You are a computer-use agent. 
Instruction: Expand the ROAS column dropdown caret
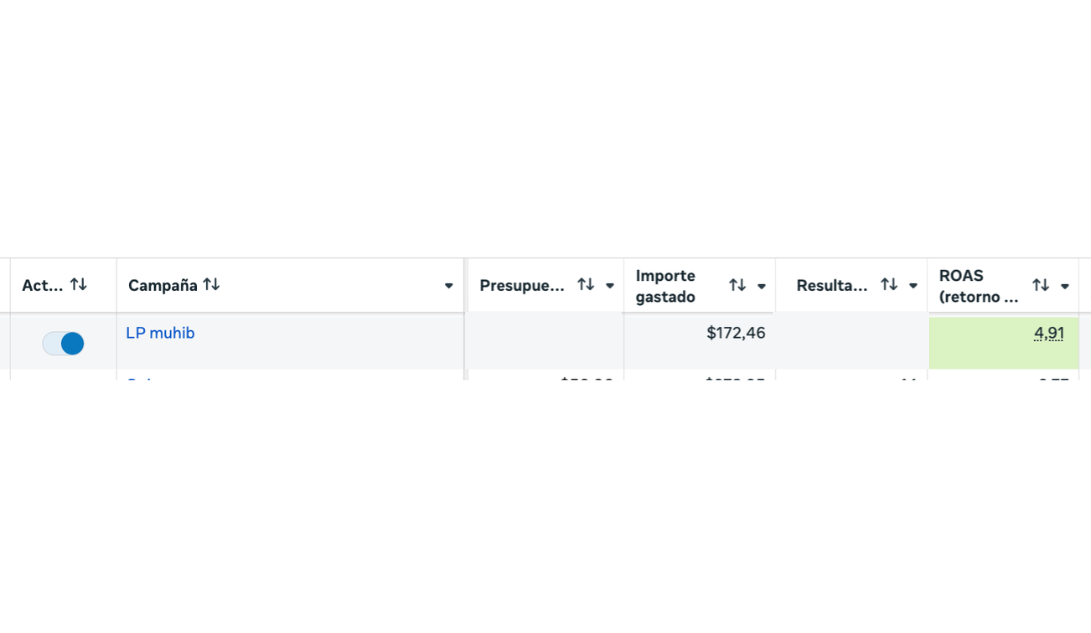tap(1065, 286)
